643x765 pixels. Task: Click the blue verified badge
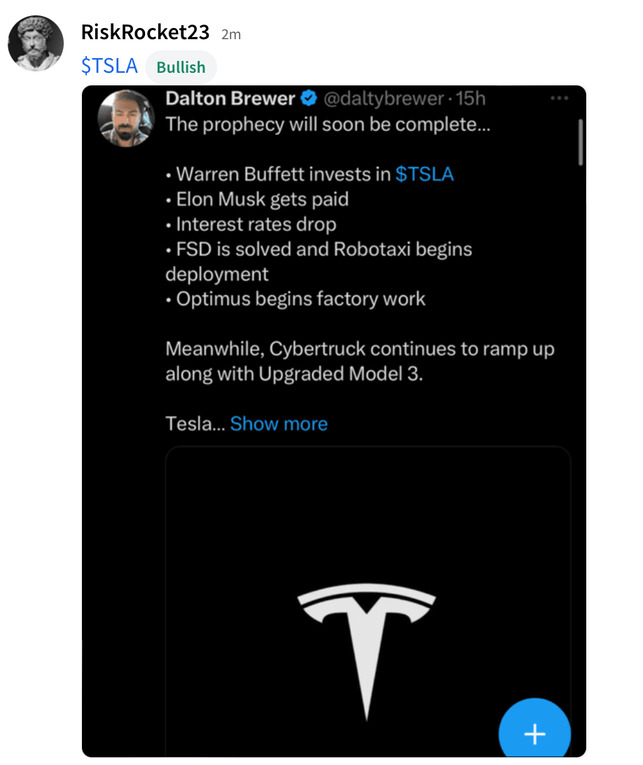point(310,98)
